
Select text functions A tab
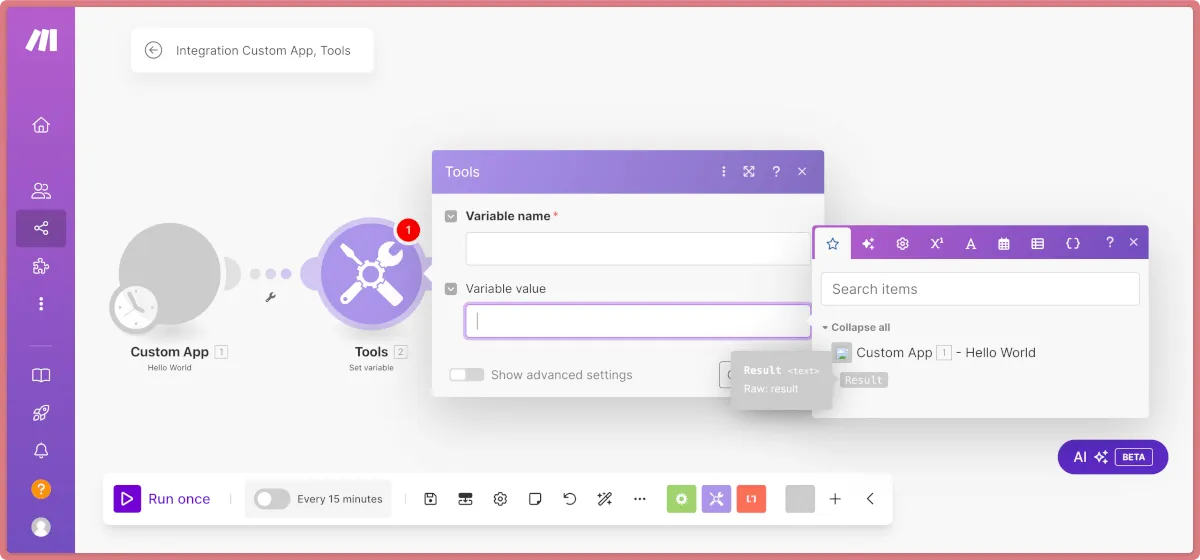[x=970, y=243]
